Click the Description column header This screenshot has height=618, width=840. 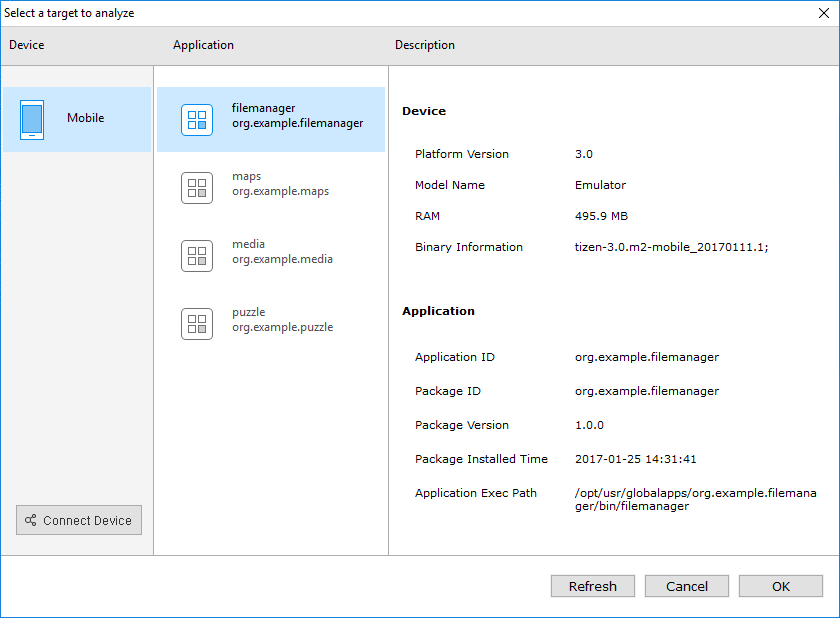426,45
